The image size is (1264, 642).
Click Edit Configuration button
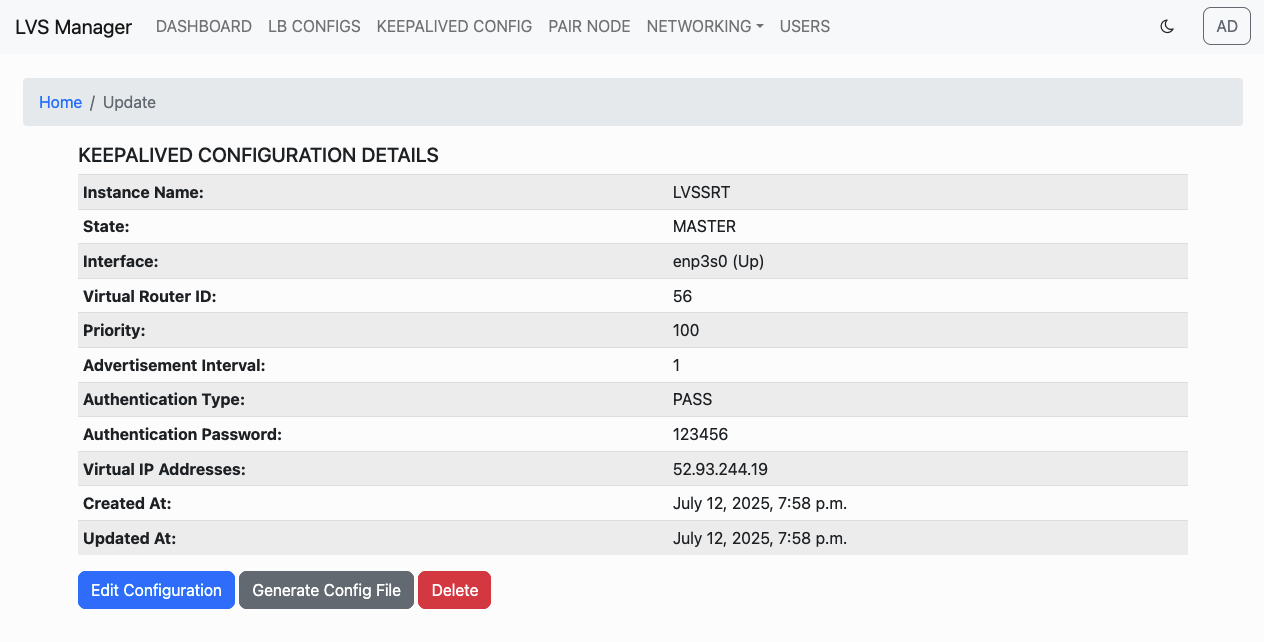[x=156, y=590]
